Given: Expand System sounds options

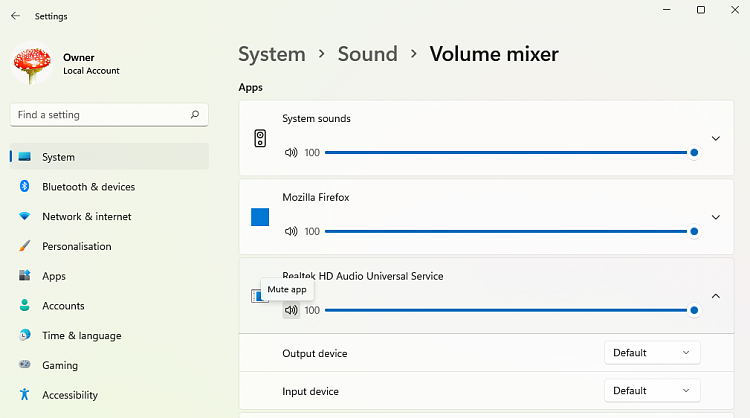Looking at the screenshot, I should pyautogui.click(x=715, y=138).
